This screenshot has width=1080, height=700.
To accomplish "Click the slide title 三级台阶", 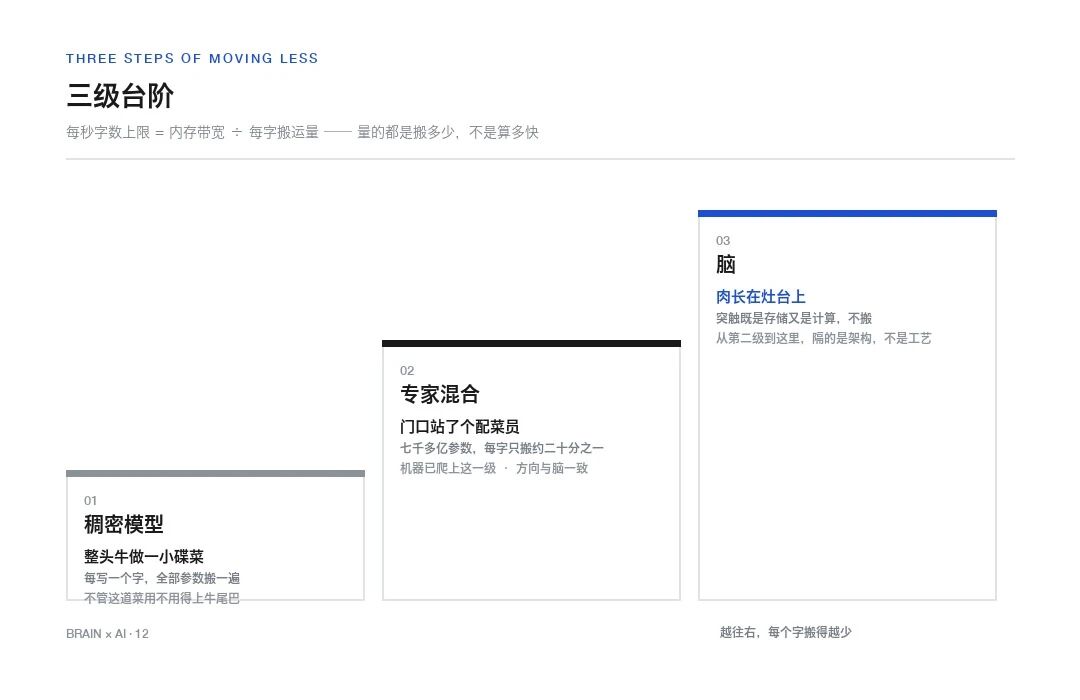I will point(120,96).
